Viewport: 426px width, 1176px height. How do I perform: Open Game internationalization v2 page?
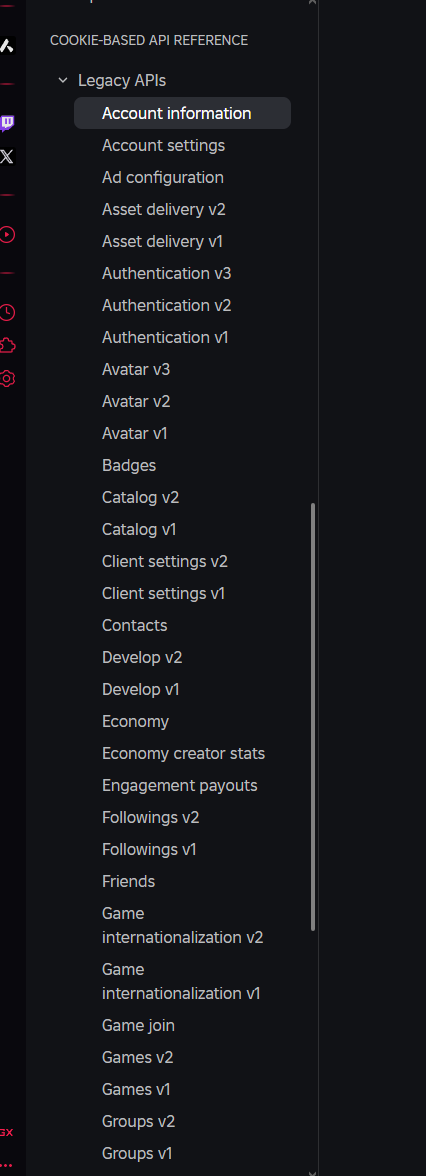pyautogui.click(x=182, y=926)
